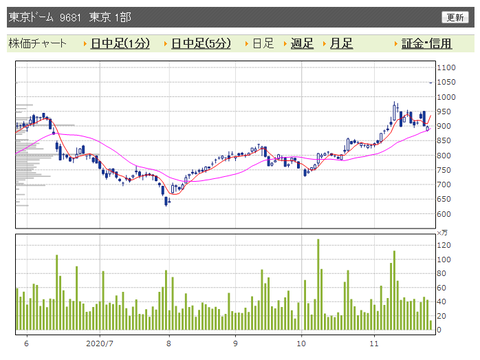Click the 東京ドーム 9681 title text
This screenshot has width=480, height=360.
pyautogui.click(x=45, y=17)
